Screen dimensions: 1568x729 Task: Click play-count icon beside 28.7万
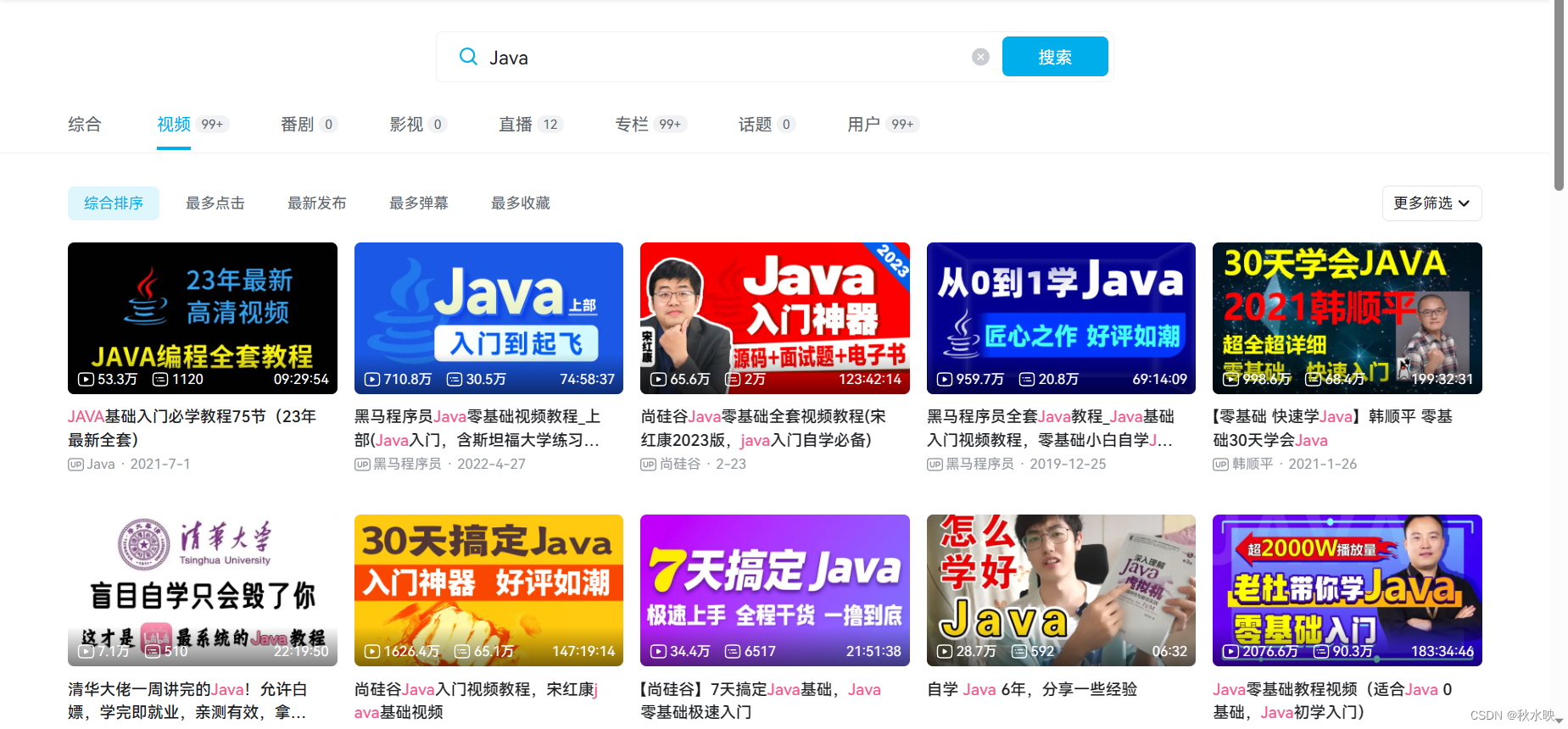[945, 651]
